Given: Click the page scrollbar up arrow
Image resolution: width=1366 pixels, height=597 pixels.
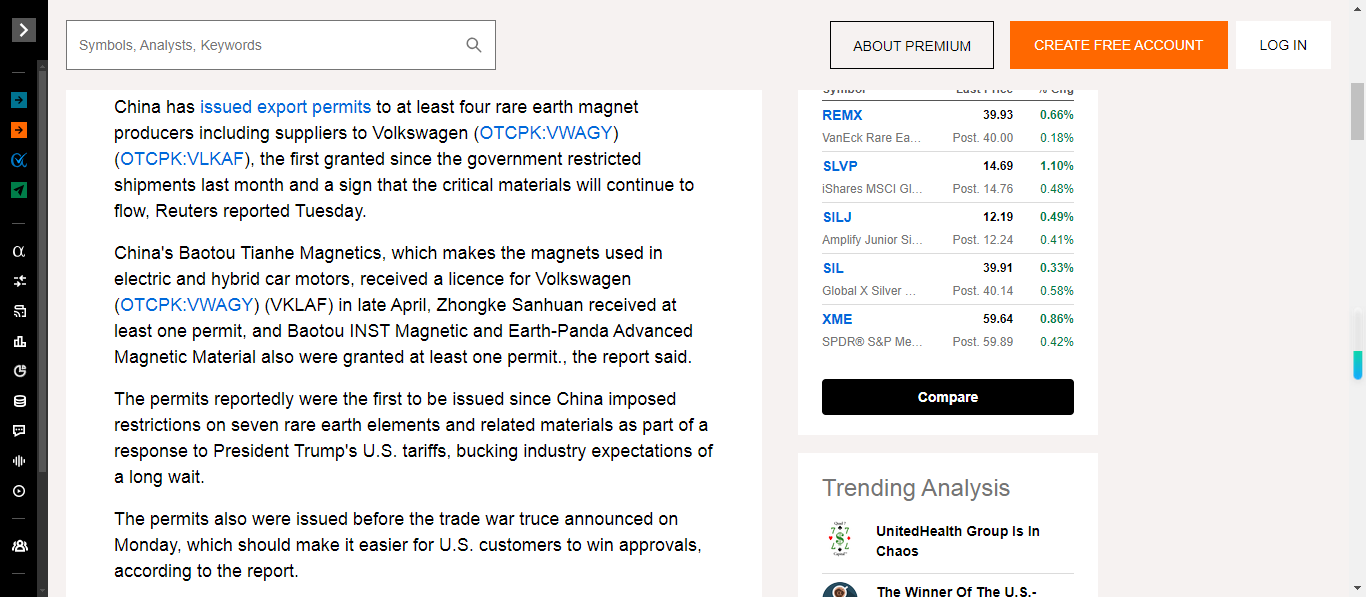Looking at the screenshot, I should tap(1357, 8).
